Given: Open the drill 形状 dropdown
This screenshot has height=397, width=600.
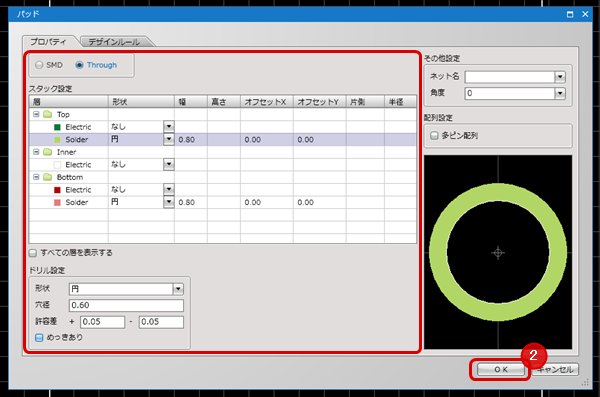Looking at the screenshot, I should click(x=178, y=289).
